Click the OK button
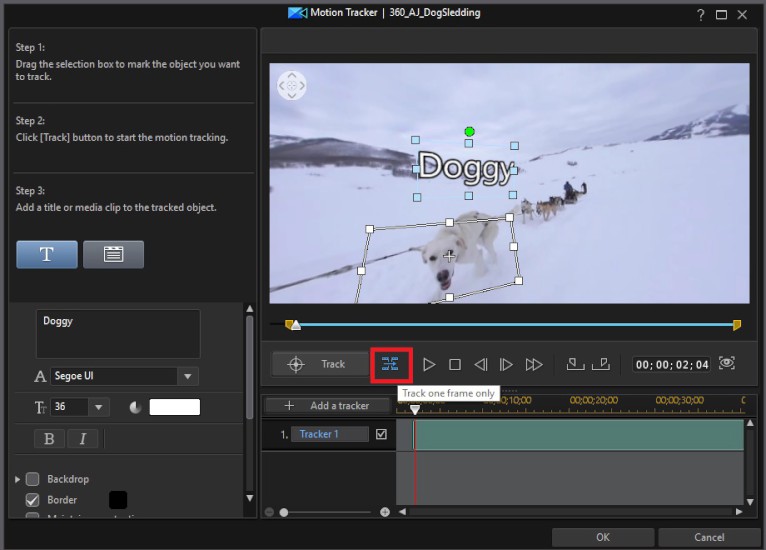766x550 pixels. pos(603,537)
